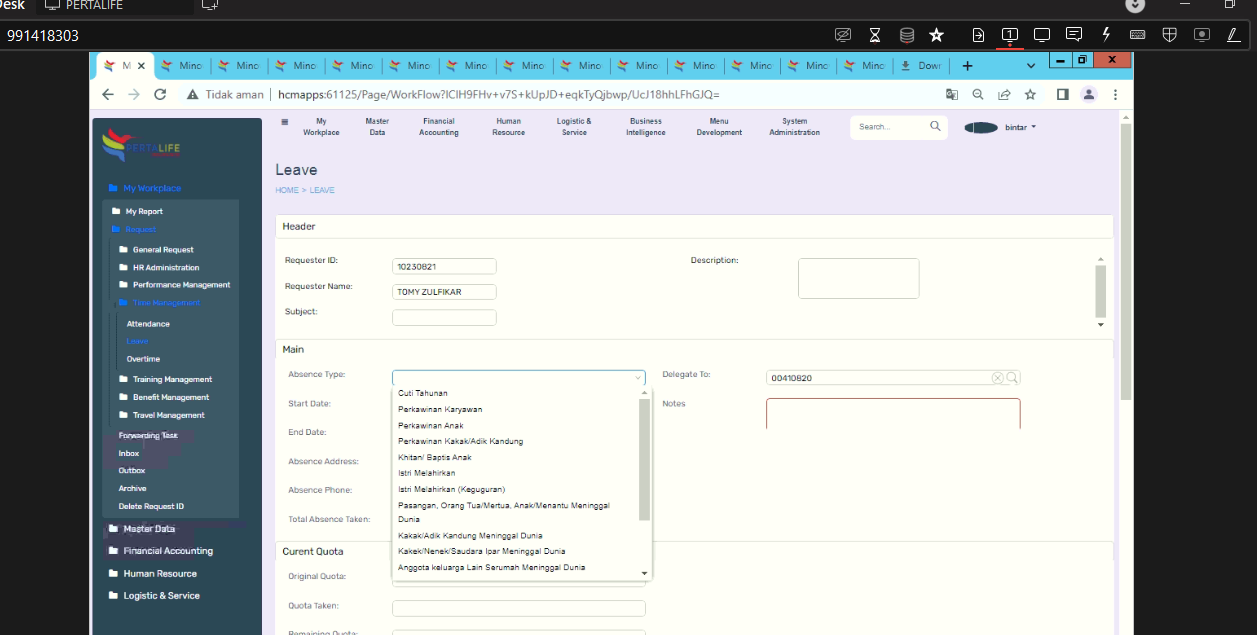Click the Description text area
Screen dimensions: 1257x635
[858, 278]
